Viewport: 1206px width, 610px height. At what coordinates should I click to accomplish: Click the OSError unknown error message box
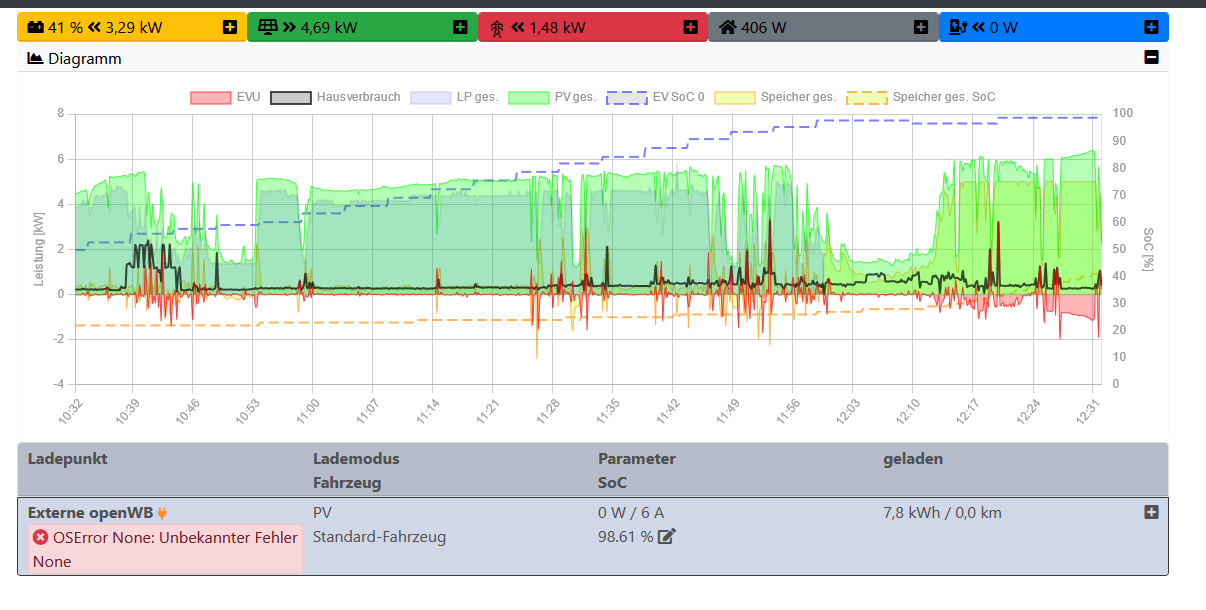click(x=165, y=549)
